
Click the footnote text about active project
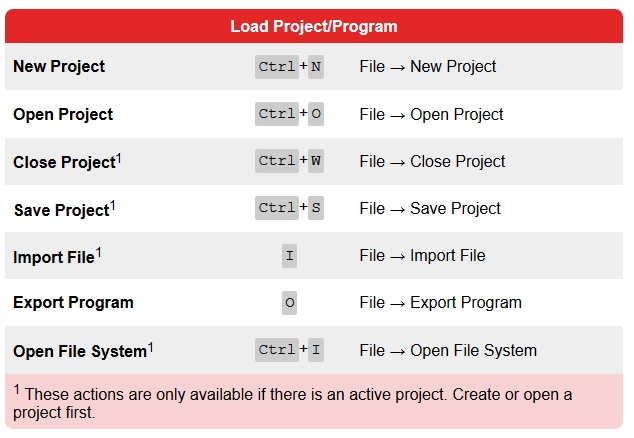pyautogui.click(x=300, y=403)
